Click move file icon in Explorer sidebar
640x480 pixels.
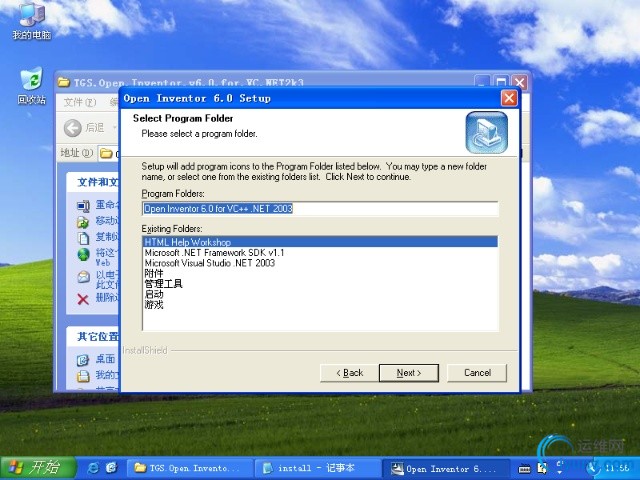pos(83,222)
